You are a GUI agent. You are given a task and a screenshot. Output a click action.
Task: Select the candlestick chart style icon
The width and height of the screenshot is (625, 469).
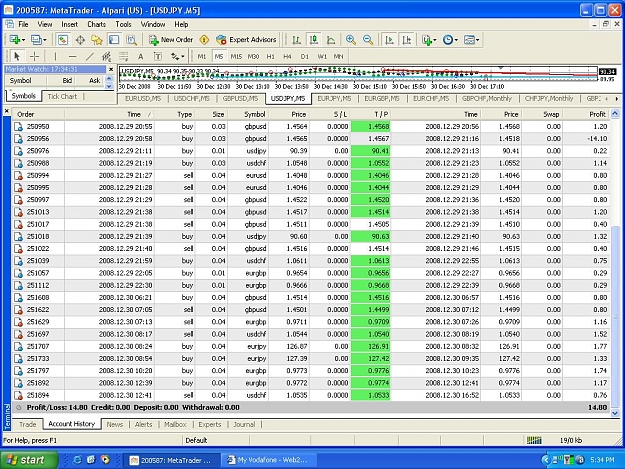pos(314,39)
